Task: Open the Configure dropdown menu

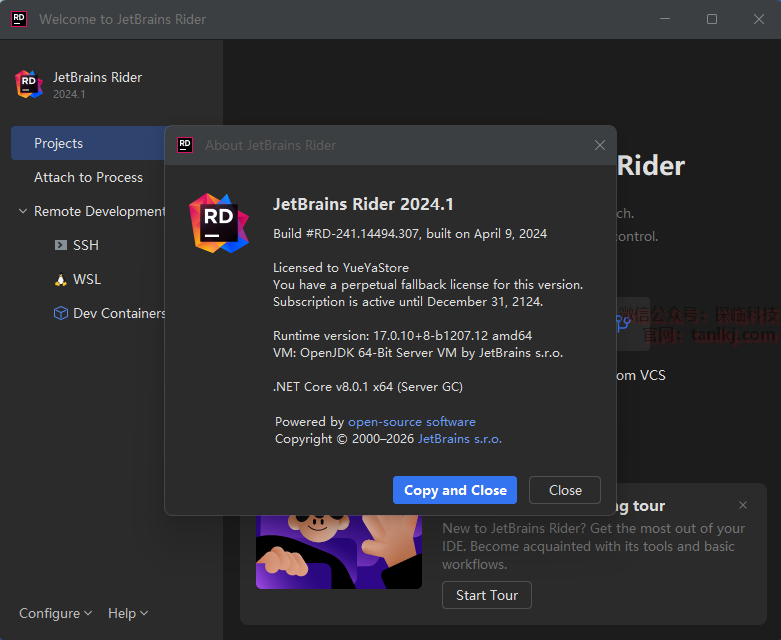Action: click(x=55, y=613)
